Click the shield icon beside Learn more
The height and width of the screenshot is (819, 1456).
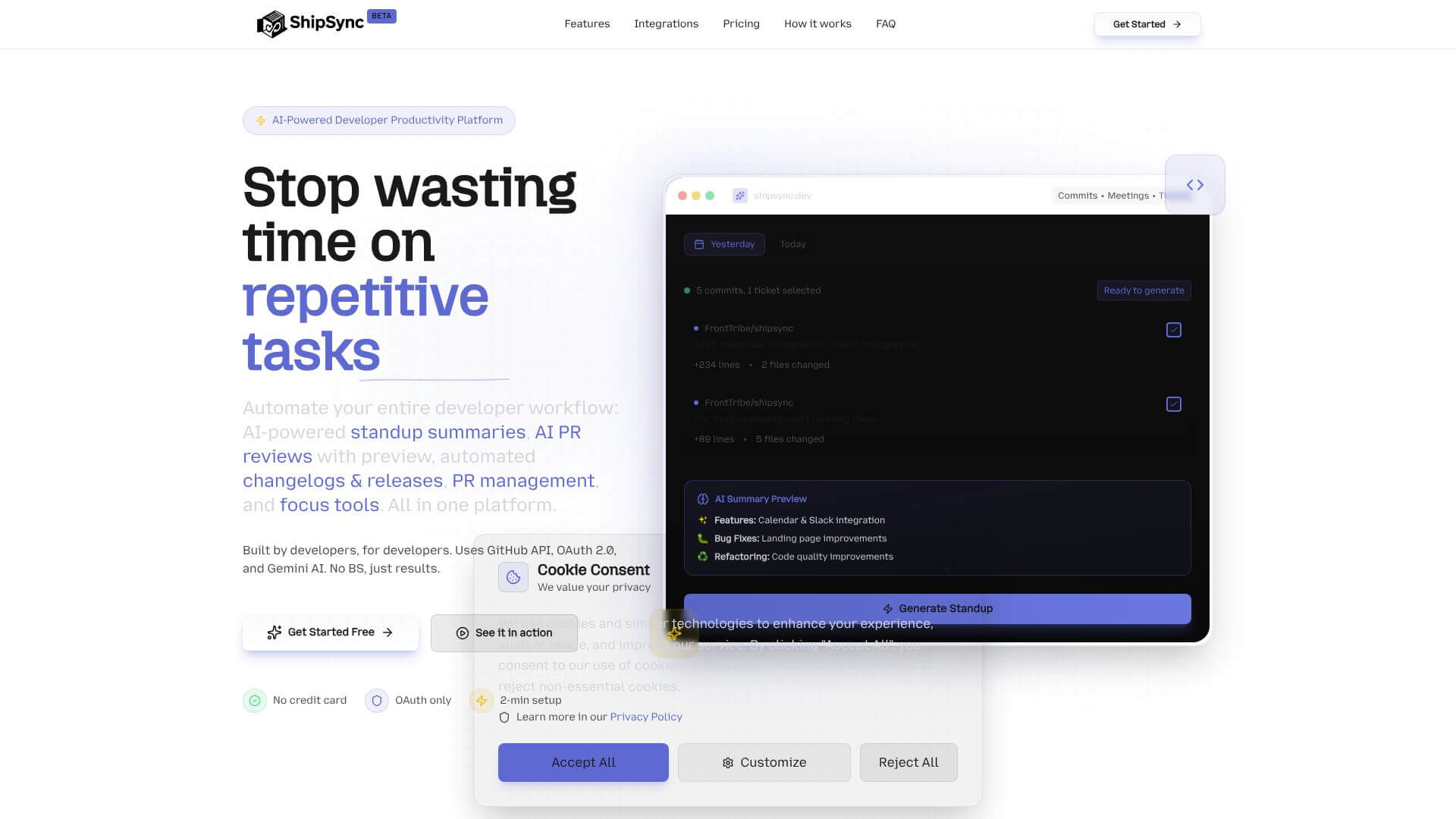click(x=504, y=717)
